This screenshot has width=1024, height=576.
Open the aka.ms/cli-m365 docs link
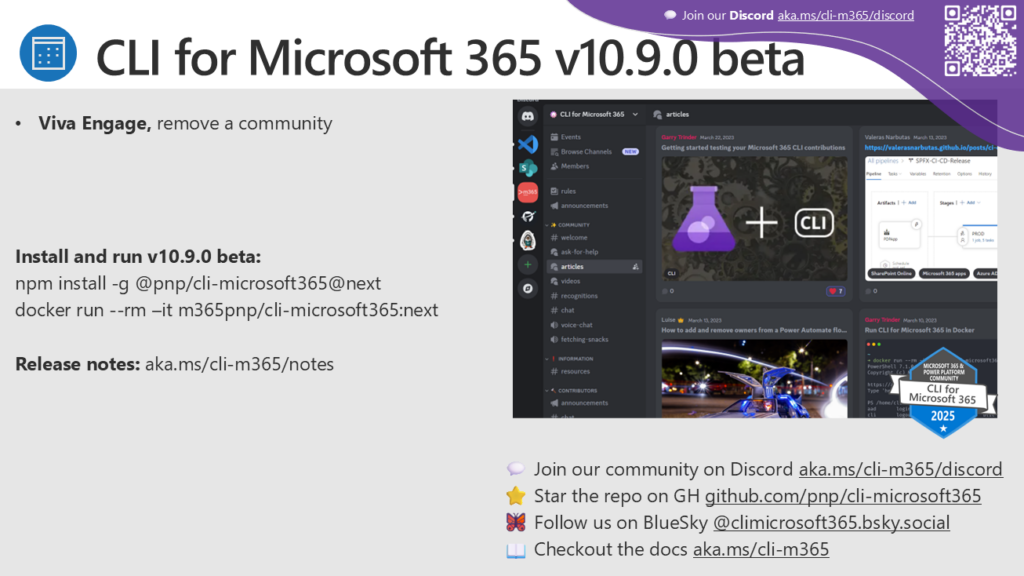pos(761,549)
